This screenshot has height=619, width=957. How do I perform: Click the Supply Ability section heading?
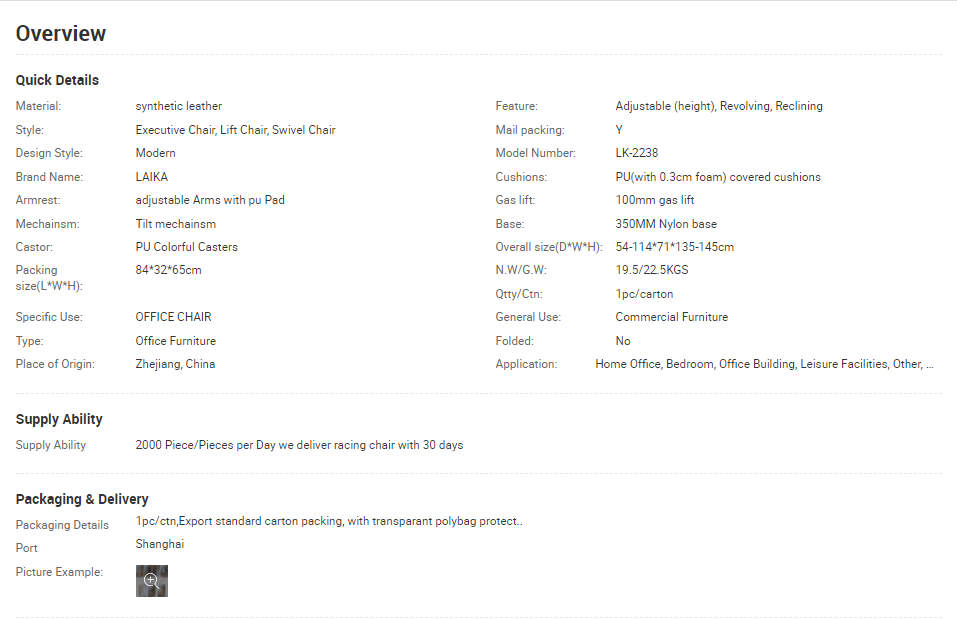coord(59,419)
